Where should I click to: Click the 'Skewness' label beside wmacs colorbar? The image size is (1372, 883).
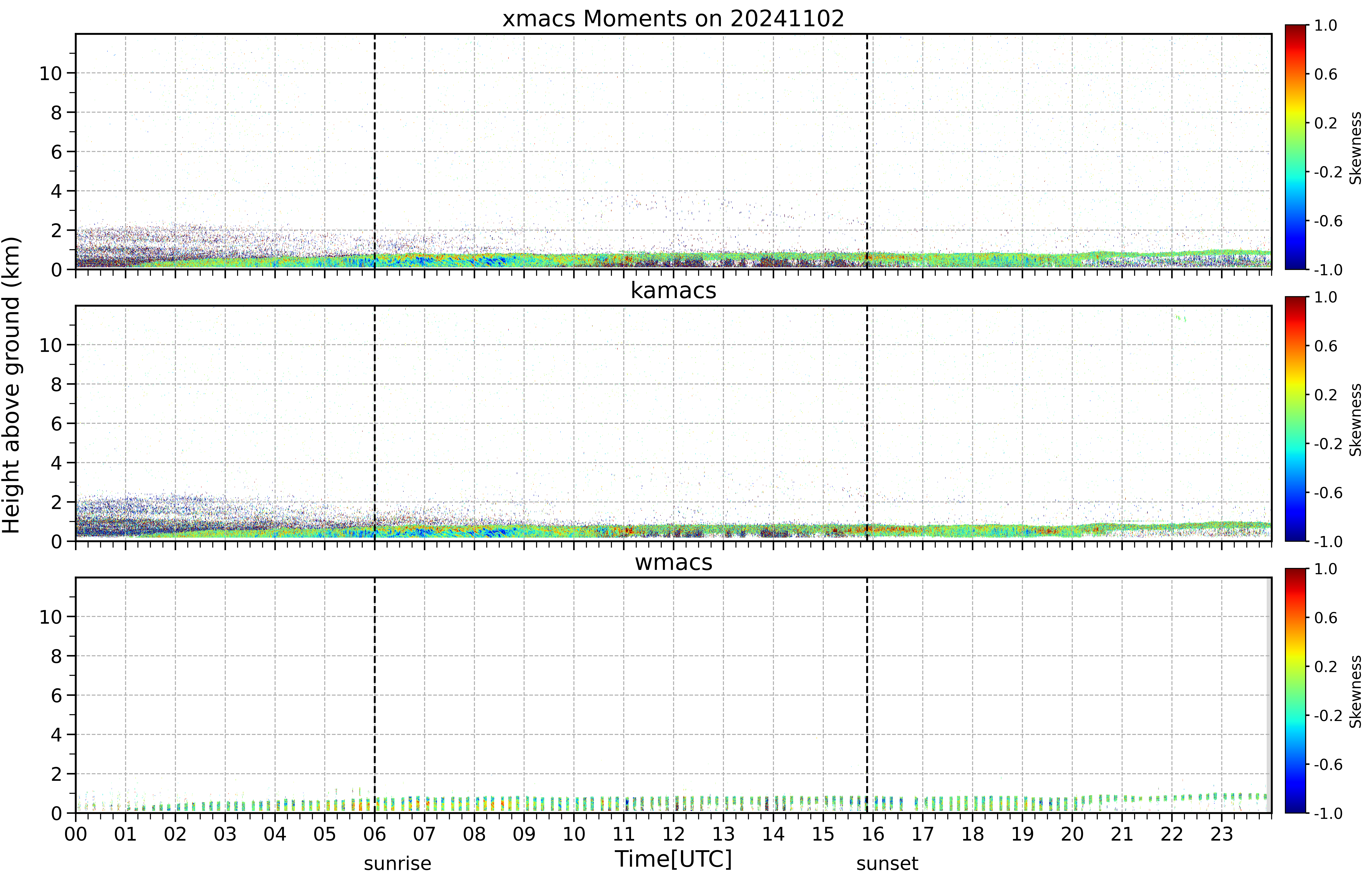(x=1355, y=691)
